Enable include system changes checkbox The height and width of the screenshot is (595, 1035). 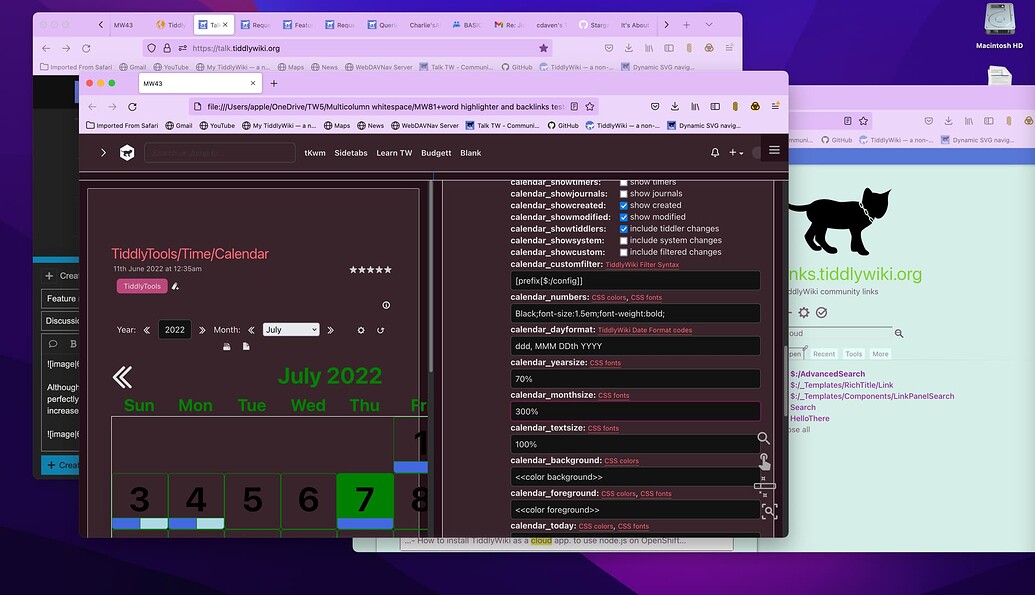tap(623, 240)
